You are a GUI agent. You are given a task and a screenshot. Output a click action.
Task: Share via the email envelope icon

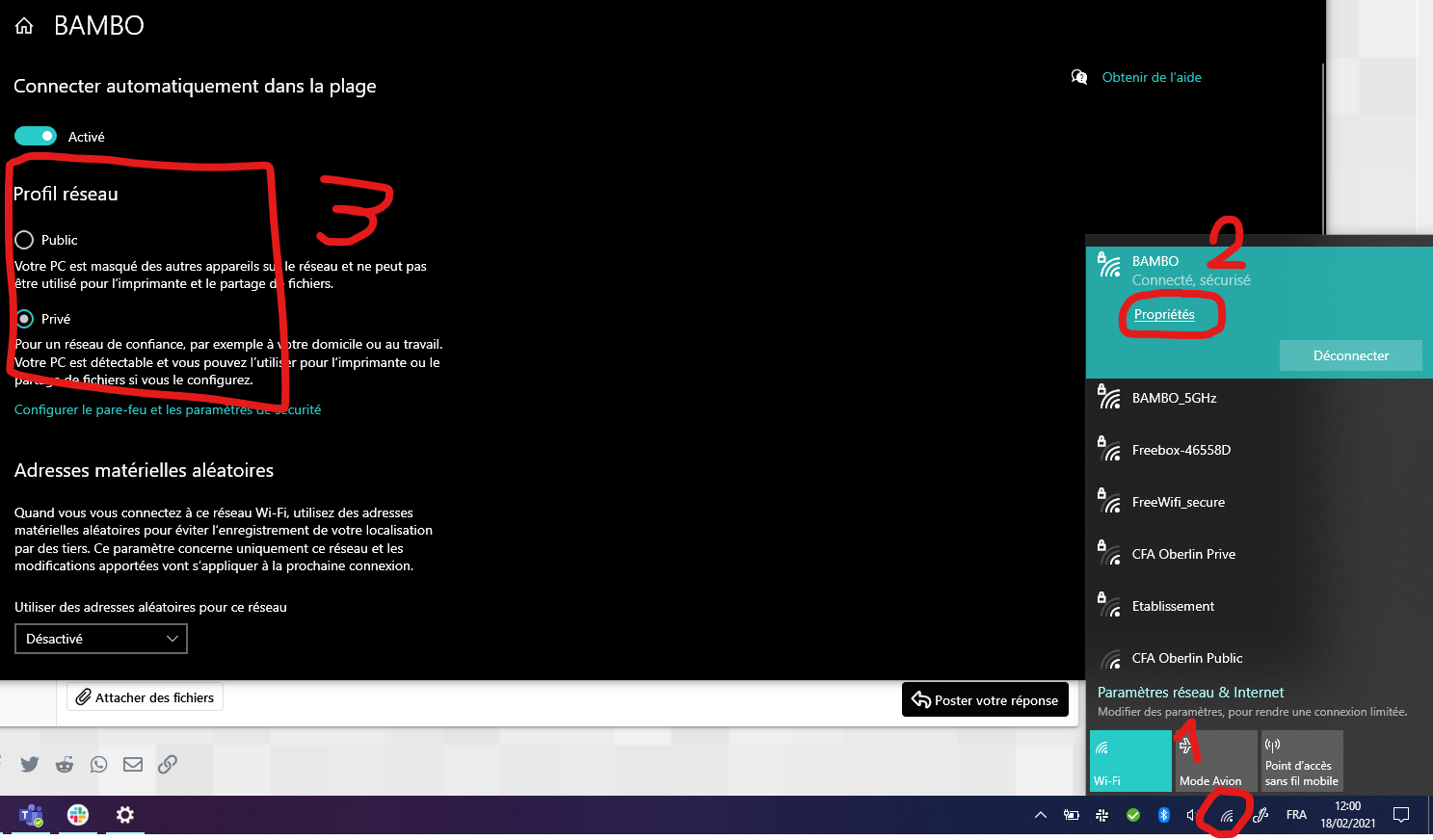pos(133,764)
